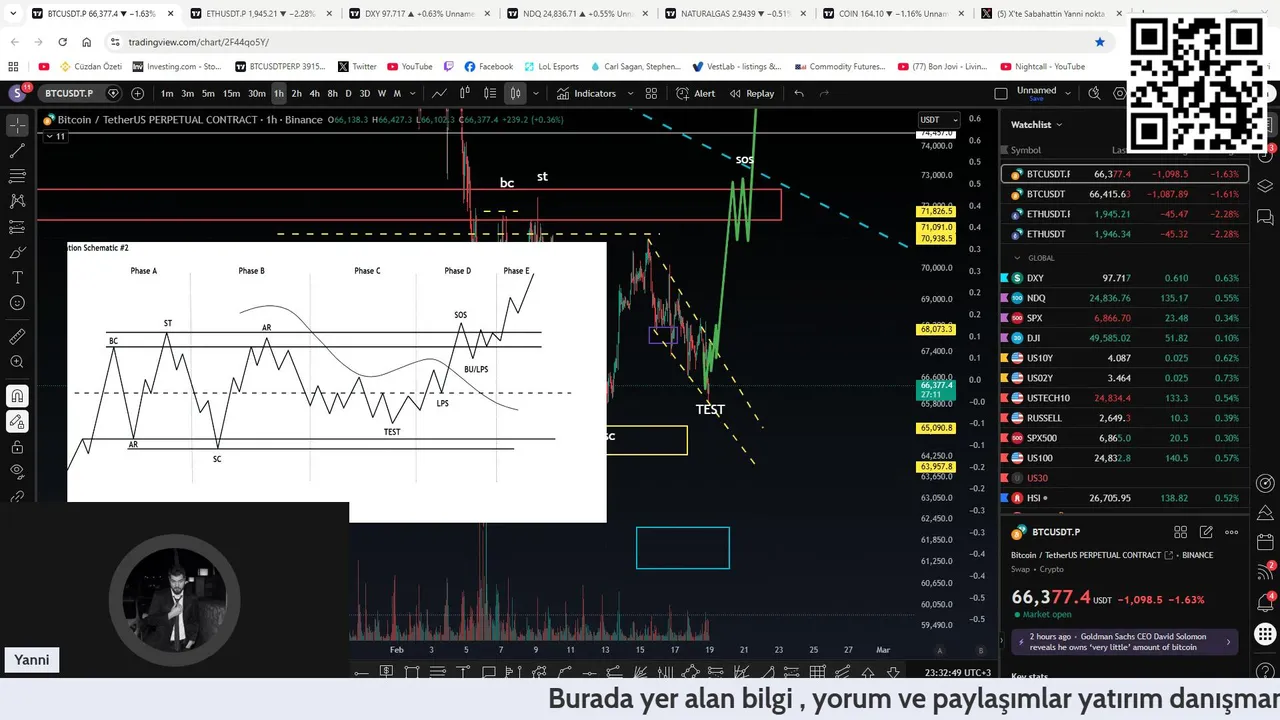1280x720 pixels.
Task: Bookmark this page with the star
Action: [x=1100, y=42]
